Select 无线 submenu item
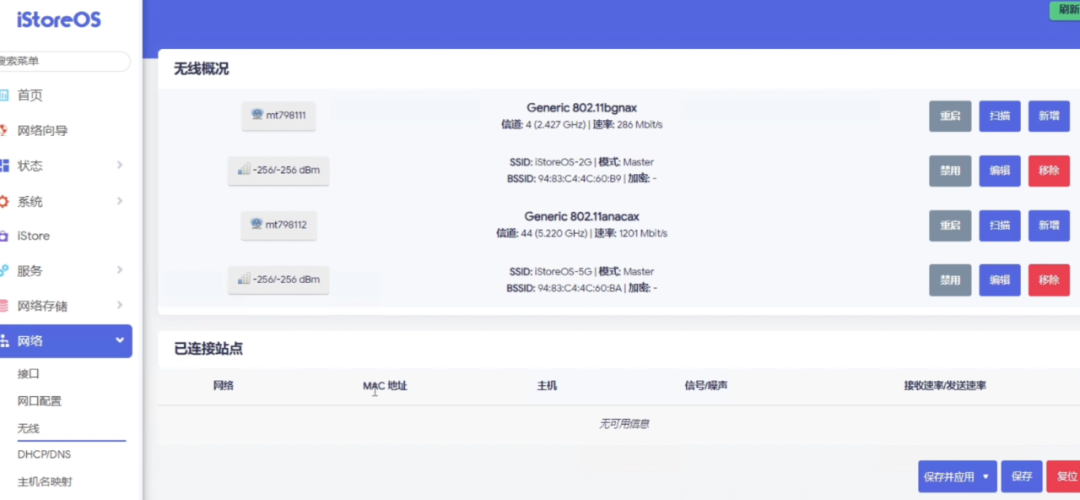This screenshot has width=1080, height=500. point(28,428)
